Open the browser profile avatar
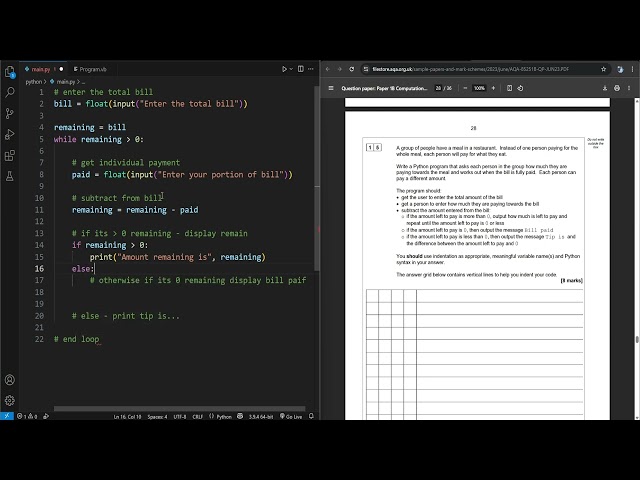 pos(620,69)
